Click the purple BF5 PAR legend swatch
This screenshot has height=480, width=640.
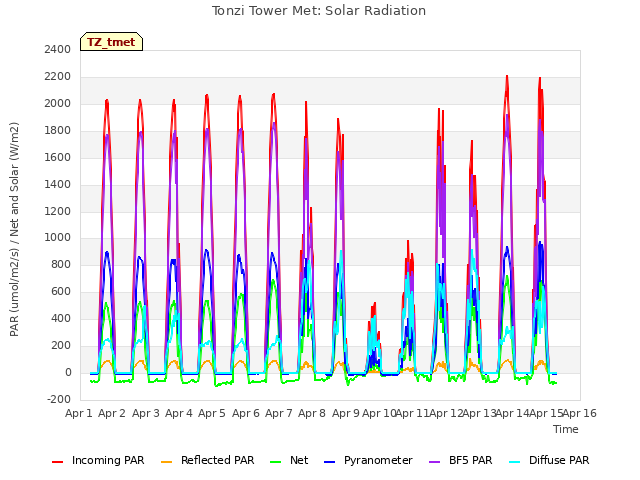[435, 462]
